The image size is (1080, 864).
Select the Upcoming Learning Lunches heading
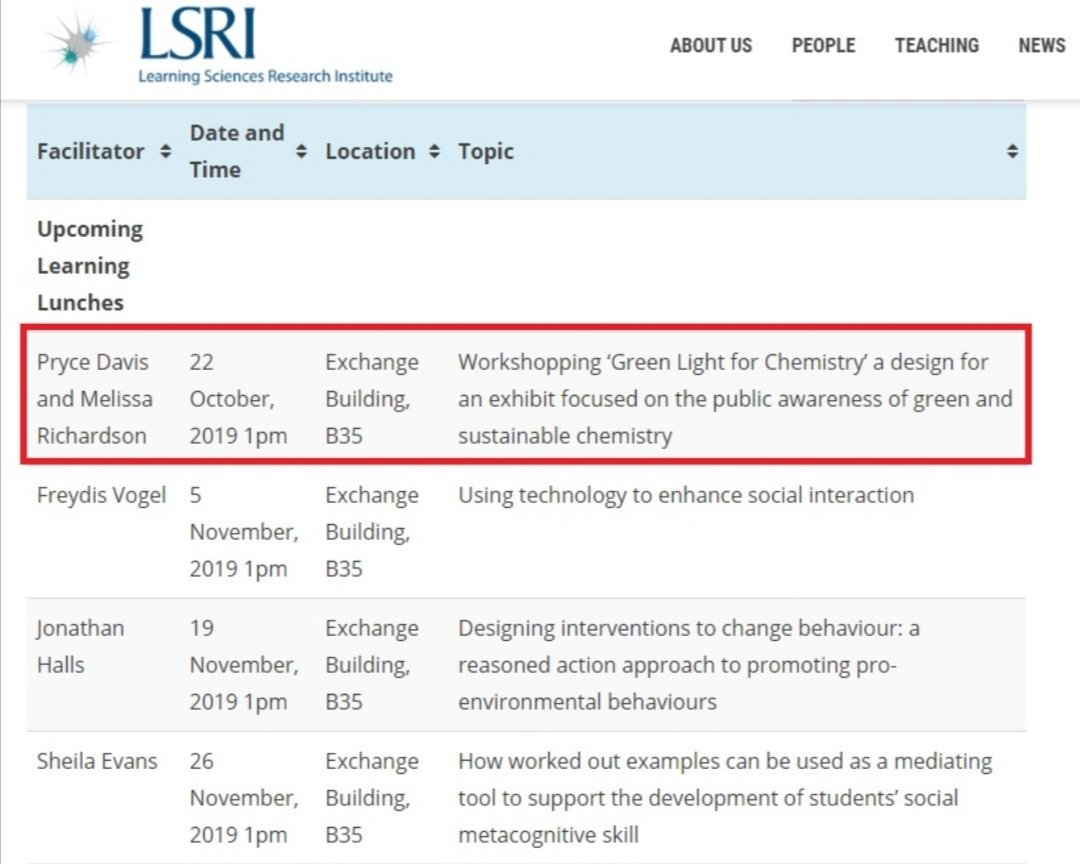pyautogui.click(x=90, y=265)
